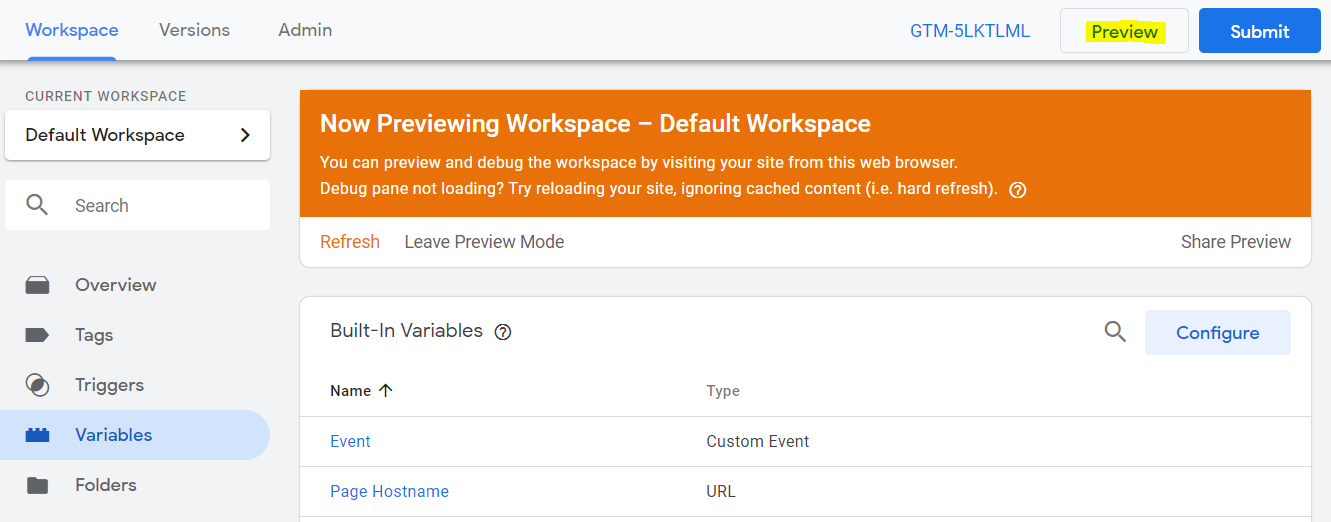
Task: Expand the Default Workspace selector
Action: (x=137, y=135)
